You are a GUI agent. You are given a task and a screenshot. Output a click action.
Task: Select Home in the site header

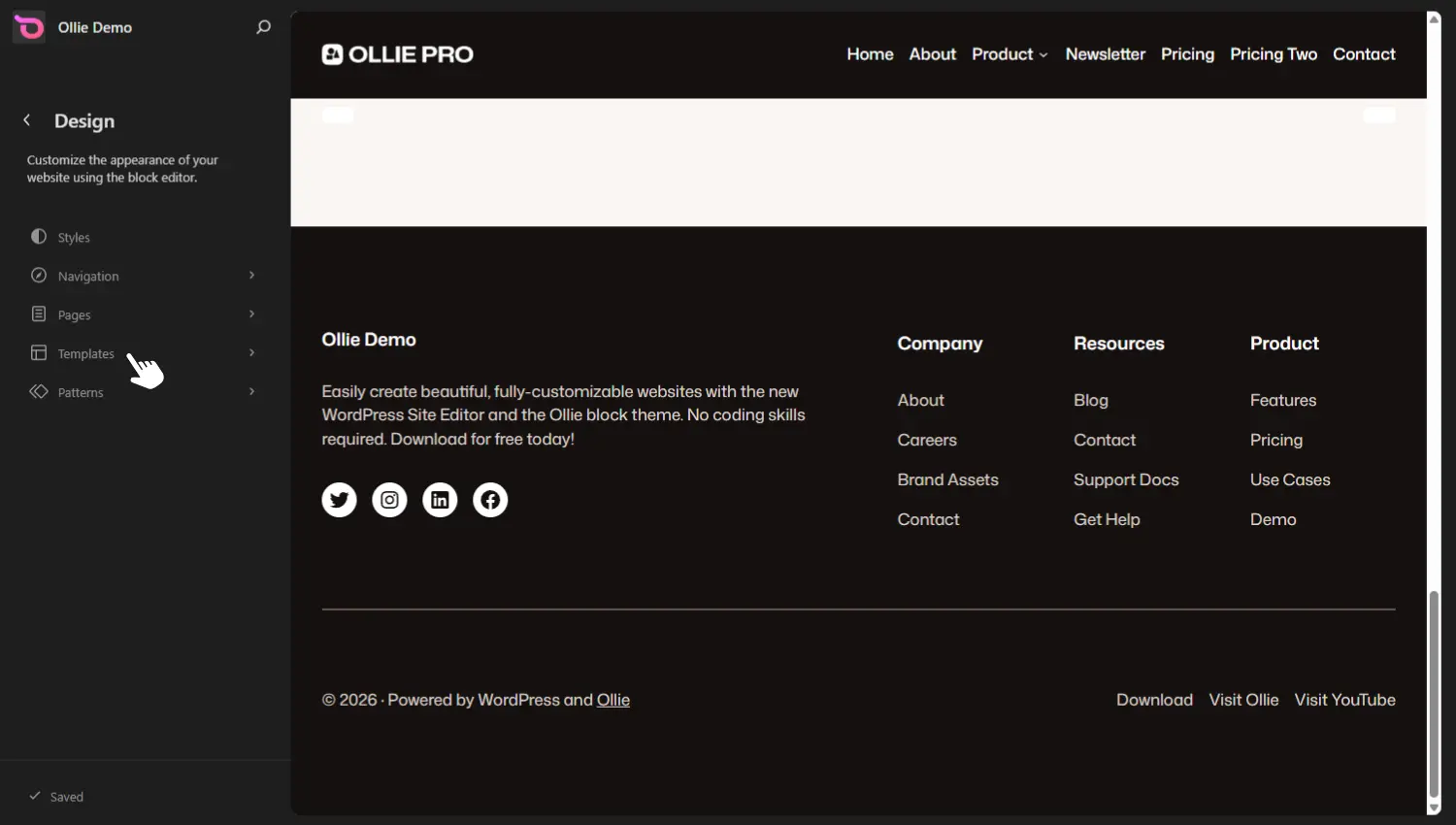tap(870, 54)
